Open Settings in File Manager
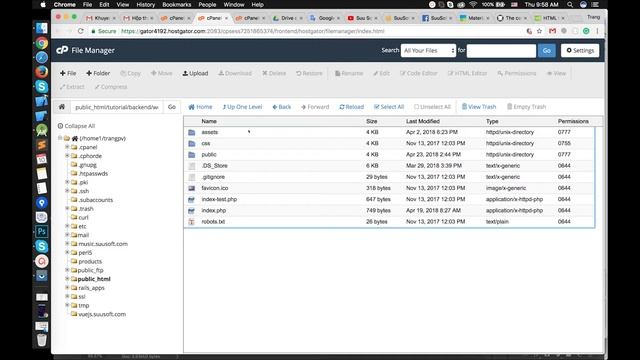 [580, 51]
